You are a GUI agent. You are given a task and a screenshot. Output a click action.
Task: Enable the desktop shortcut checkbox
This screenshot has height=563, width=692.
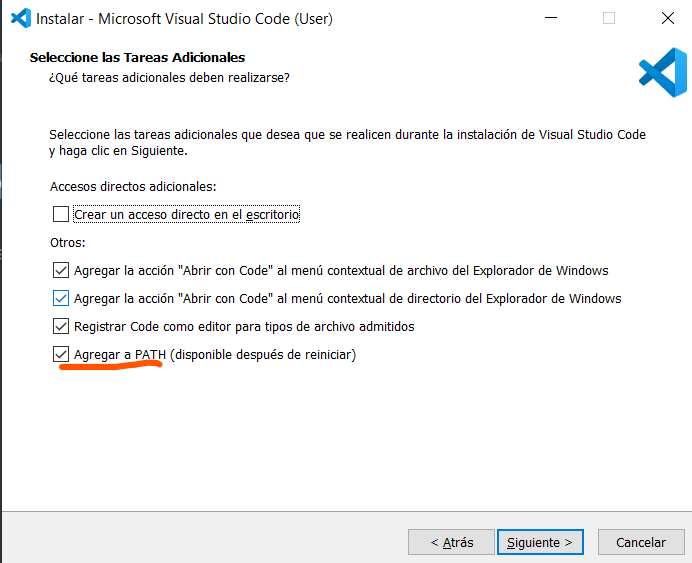click(x=61, y=214)
